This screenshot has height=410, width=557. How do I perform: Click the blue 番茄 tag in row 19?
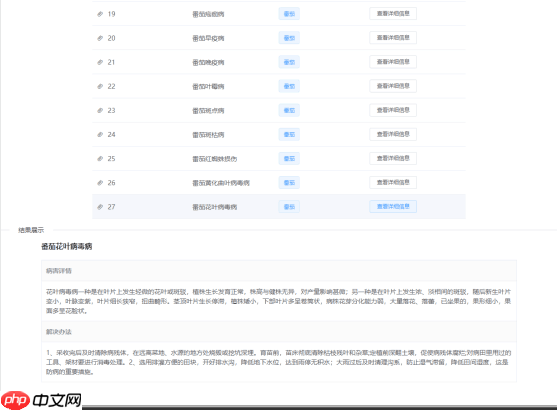click(x=289, y=14)
